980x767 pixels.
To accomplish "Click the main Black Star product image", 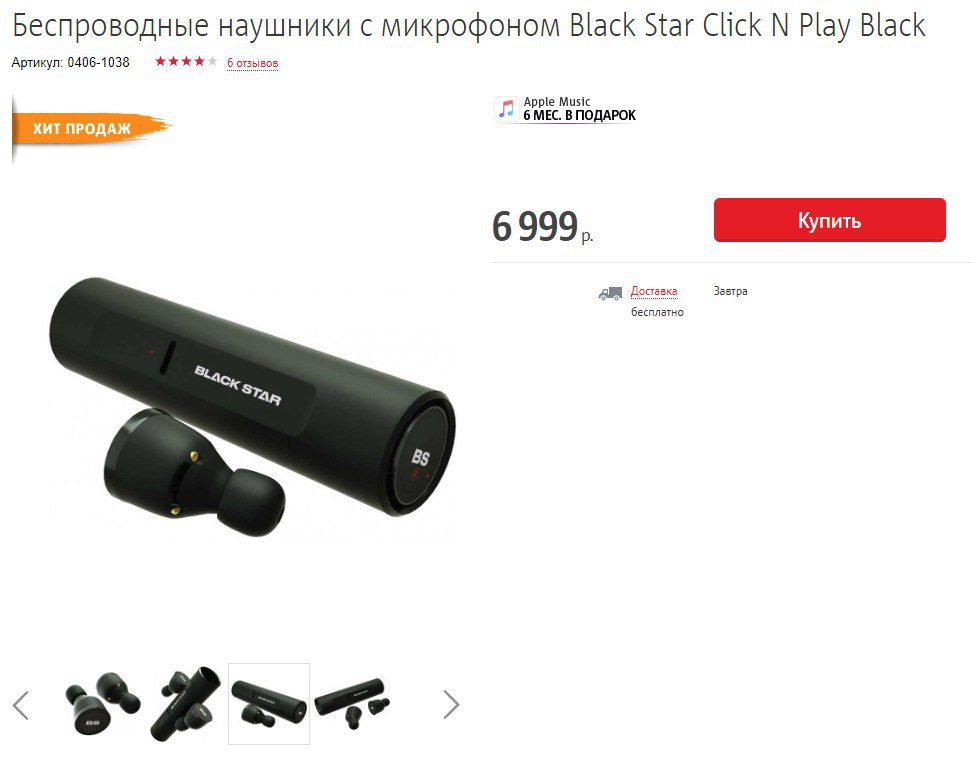I will tap(252, 406).
